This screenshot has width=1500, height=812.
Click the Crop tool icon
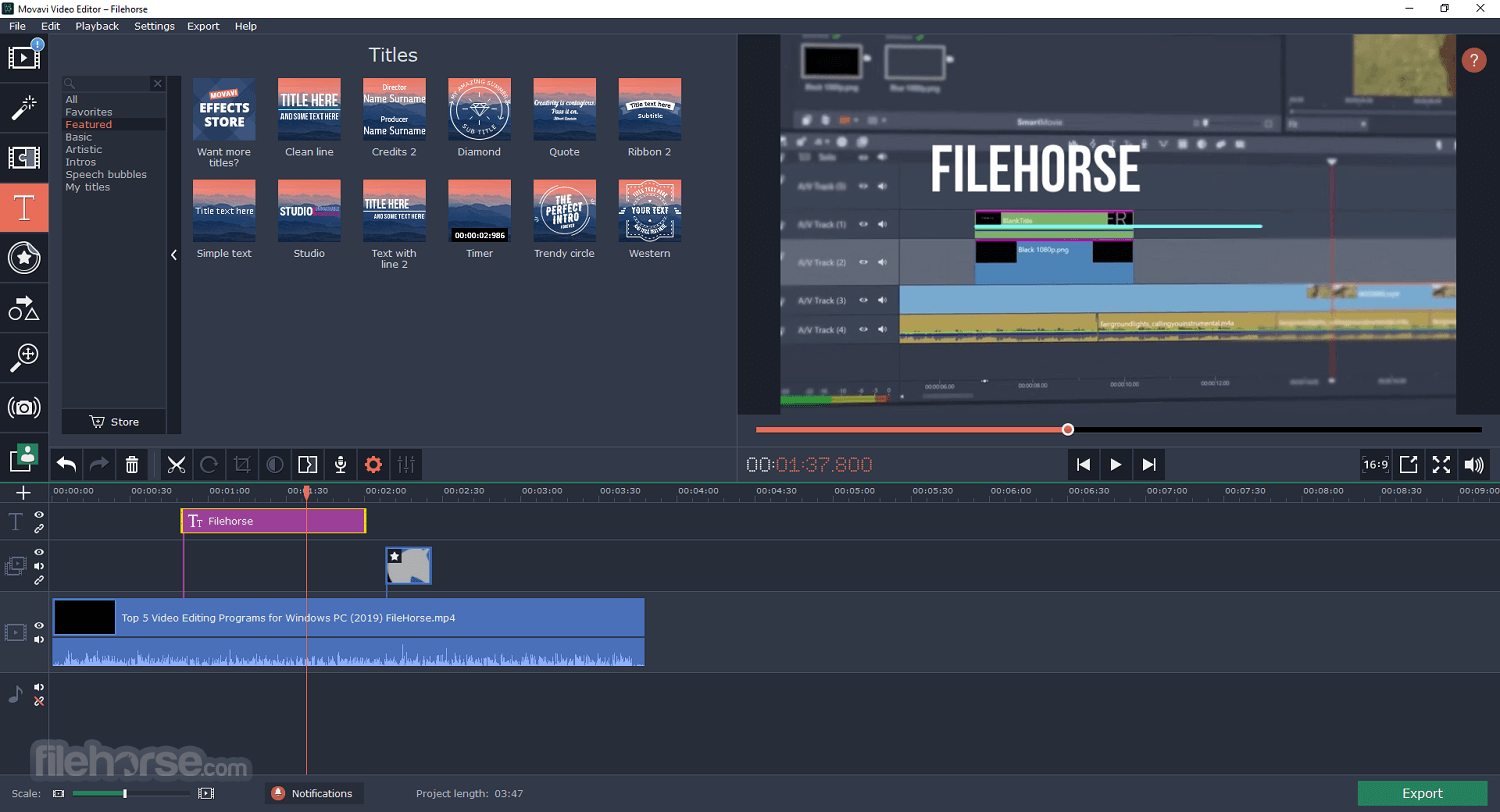(x=242, y=464)
